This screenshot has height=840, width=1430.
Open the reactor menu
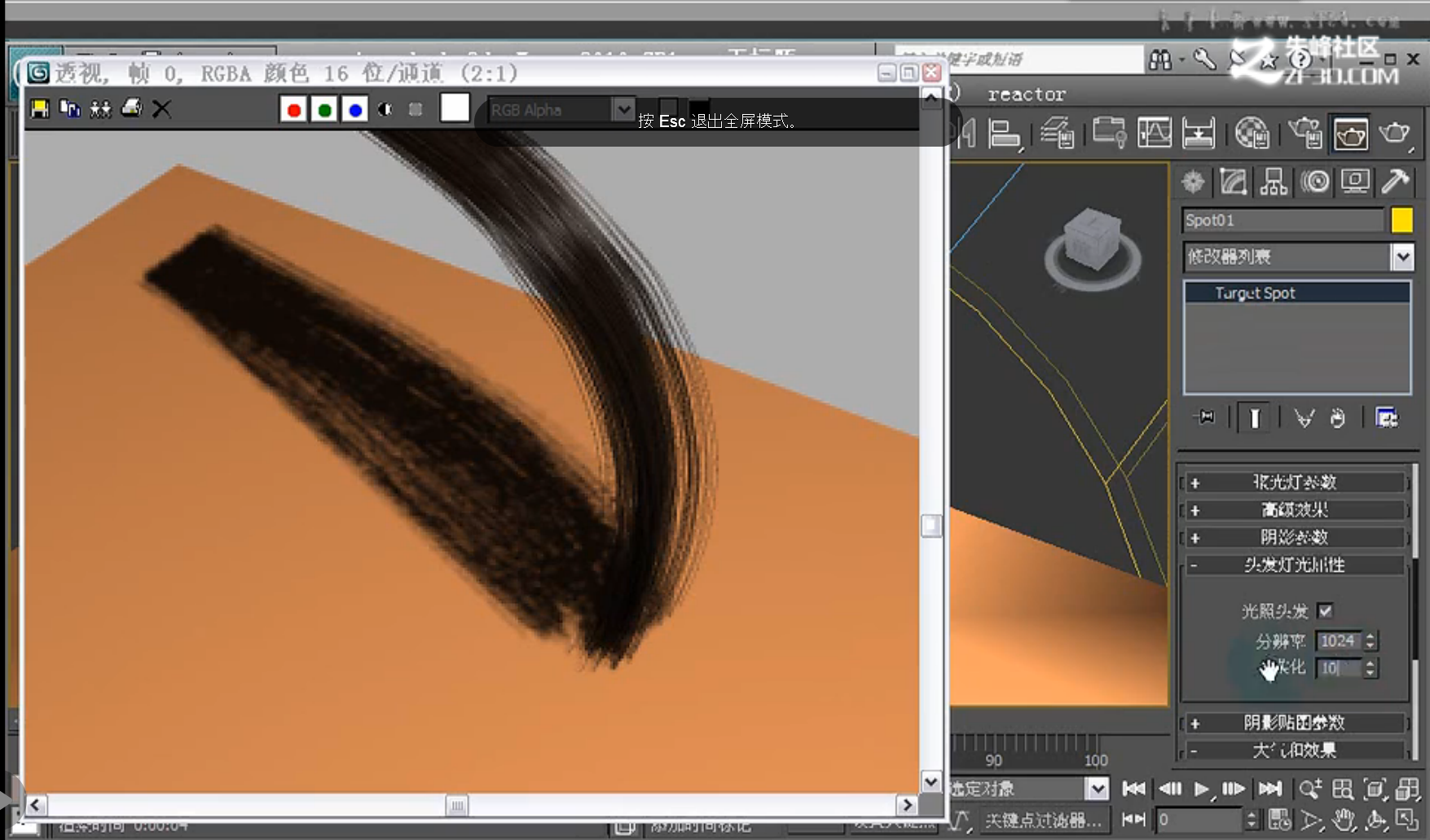click(x=1027, y=95)
